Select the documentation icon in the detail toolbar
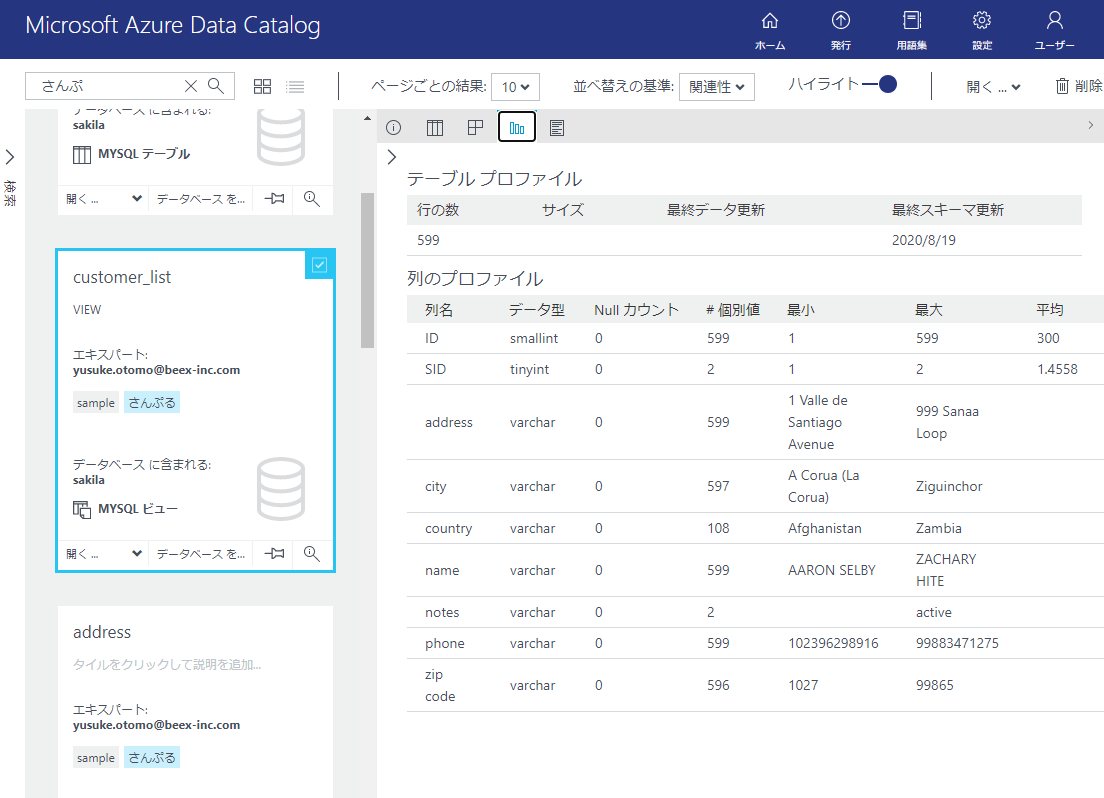Viewport: 1104px width, 798px height. click(x=556, y=127)
